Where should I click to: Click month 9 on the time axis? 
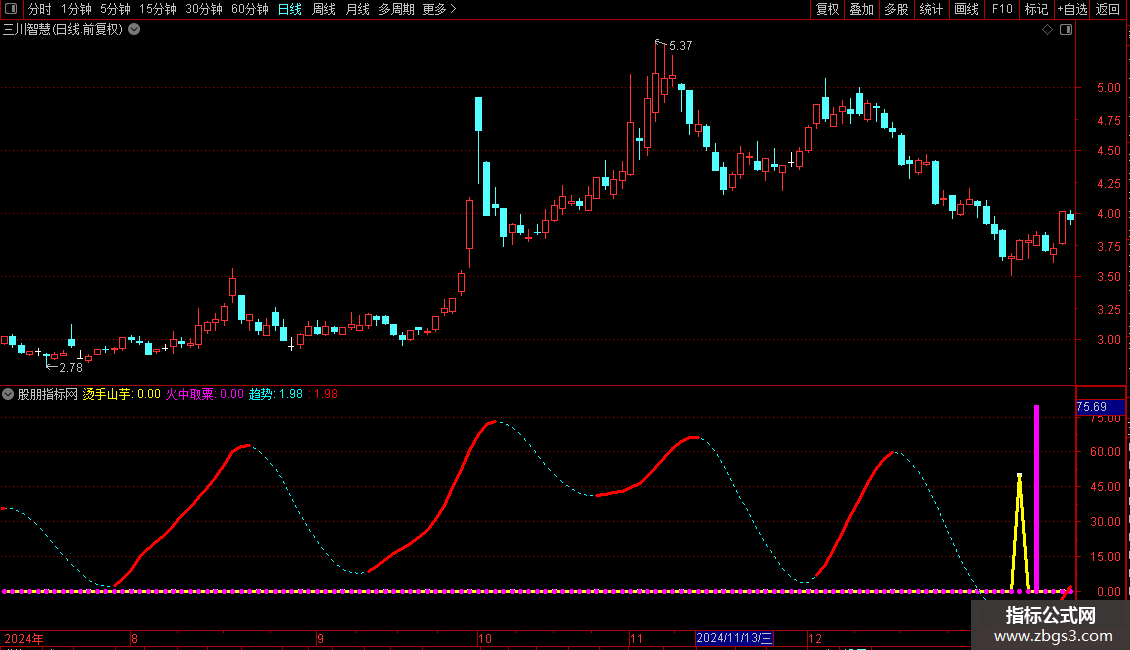321,638
